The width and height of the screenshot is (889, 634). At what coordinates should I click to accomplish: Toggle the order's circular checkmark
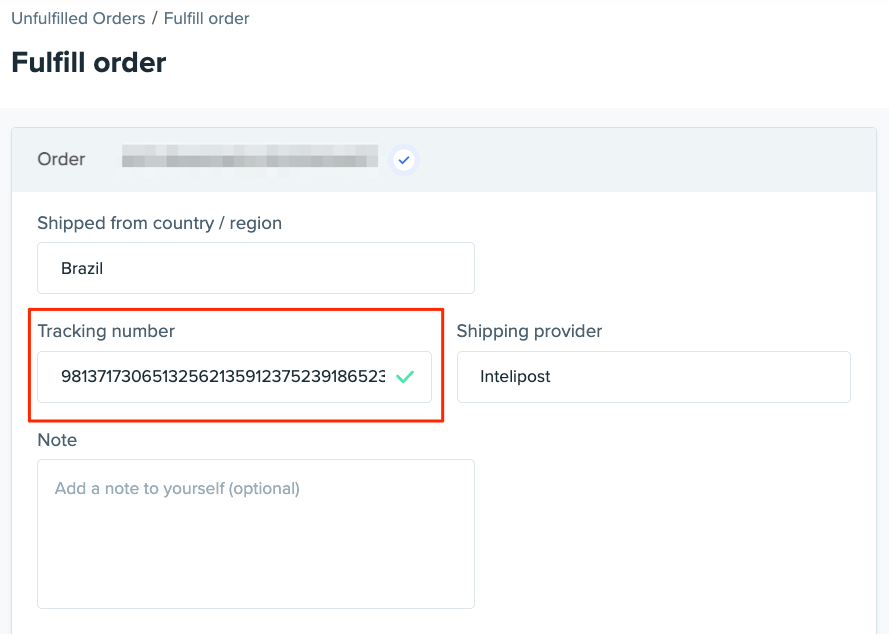(x=404, y=159)
